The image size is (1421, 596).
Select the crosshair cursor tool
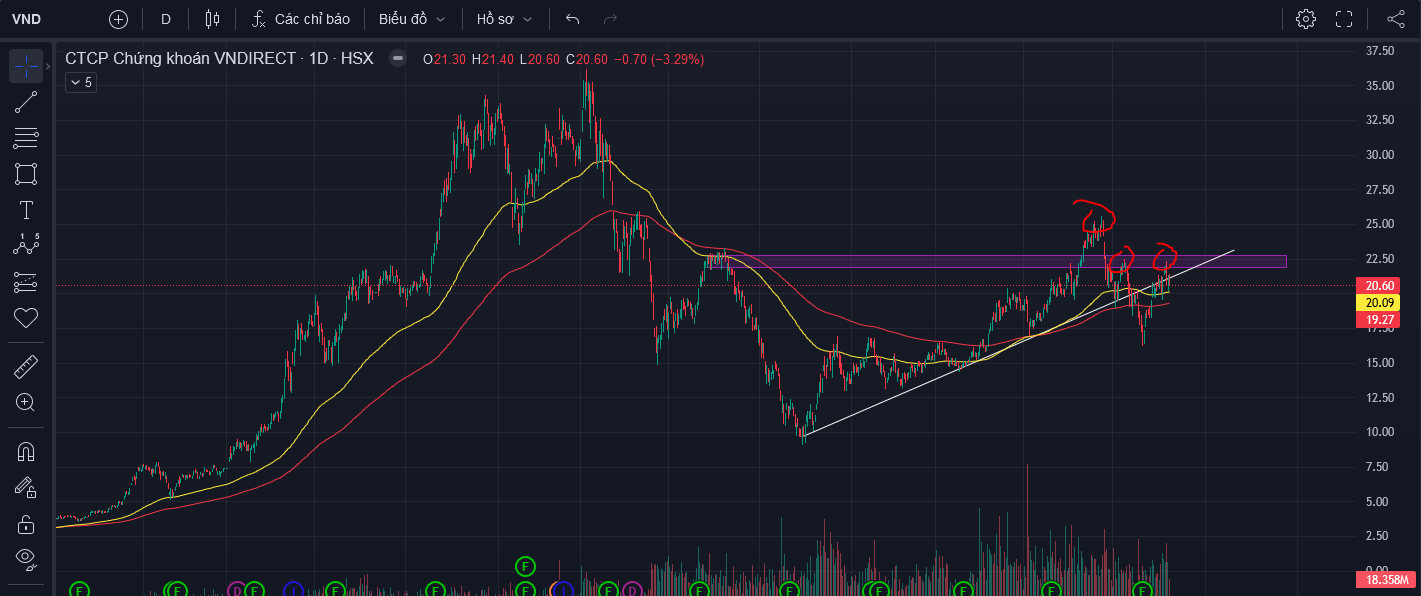tap(26, 66)
